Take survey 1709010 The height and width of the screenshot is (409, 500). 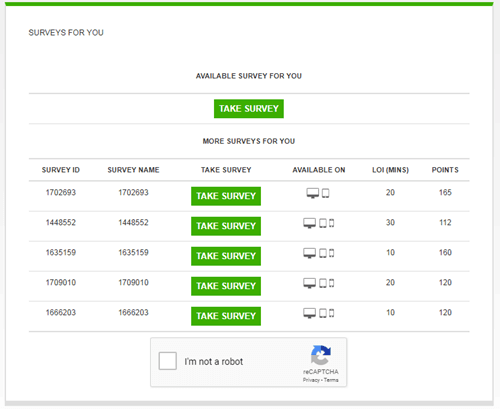coord(226,286)
